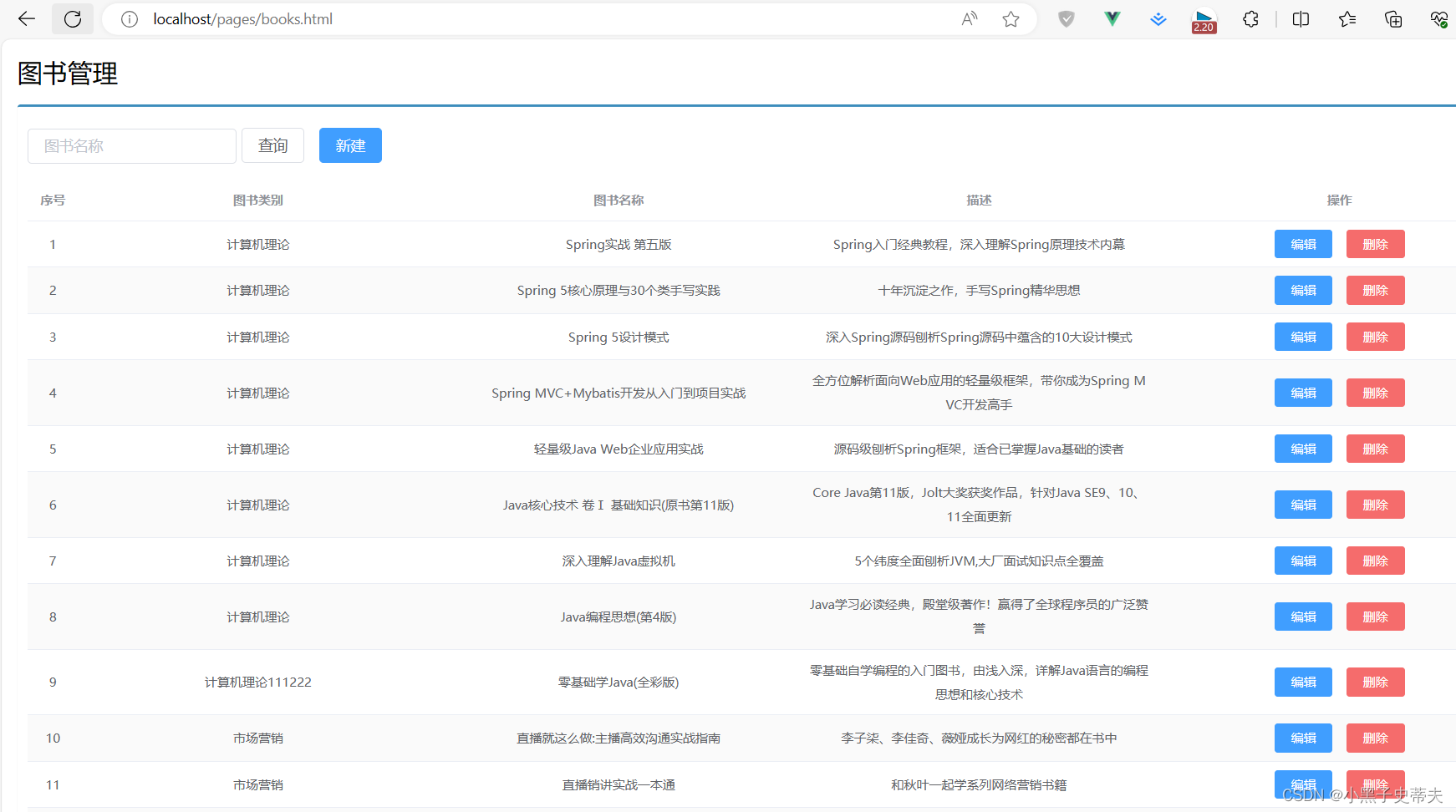
Task: Select the 图书管理 page heading
Action: [68, 74]
